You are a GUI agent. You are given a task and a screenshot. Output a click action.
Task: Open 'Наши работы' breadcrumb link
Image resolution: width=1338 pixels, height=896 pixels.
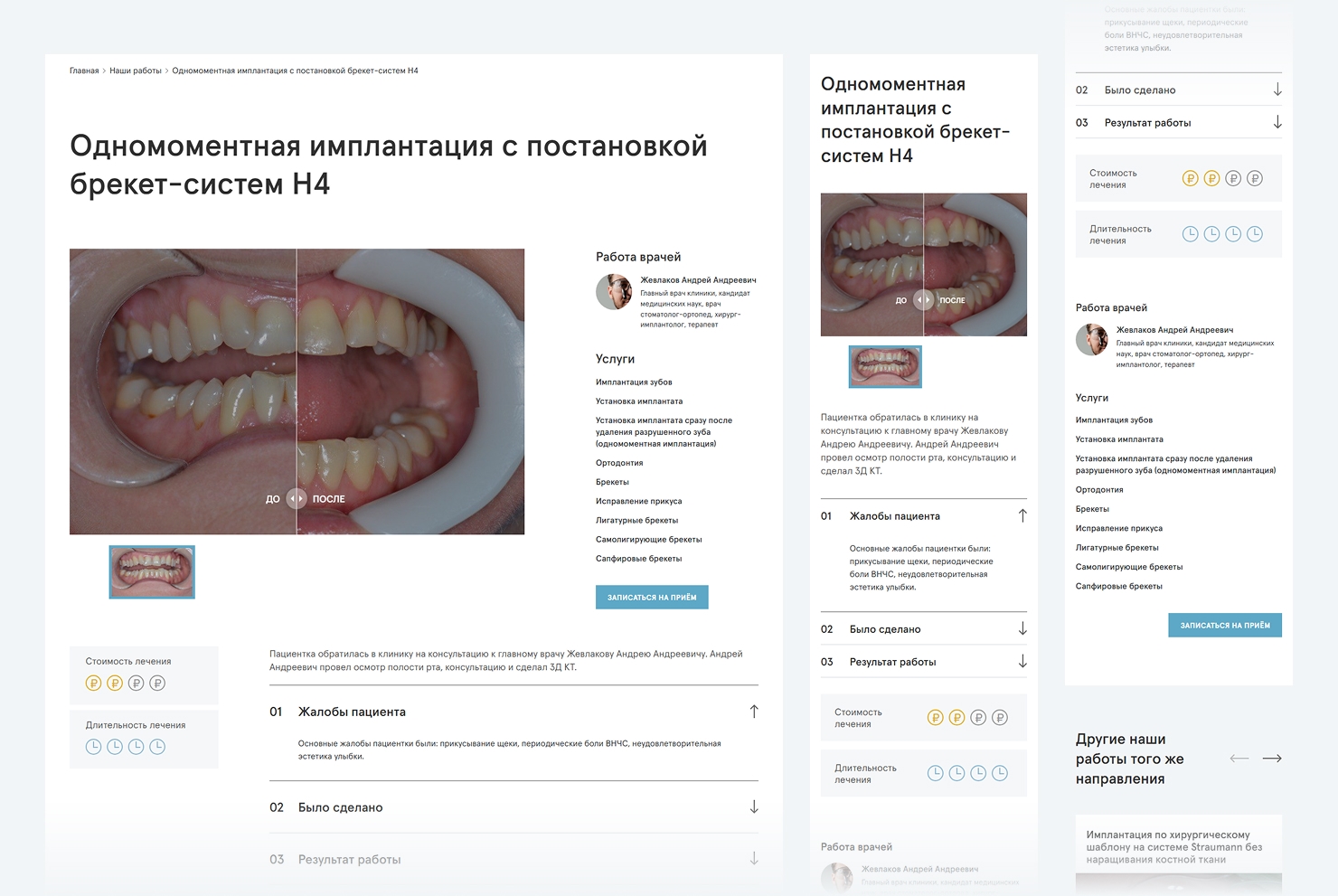[x=136, y=71]
